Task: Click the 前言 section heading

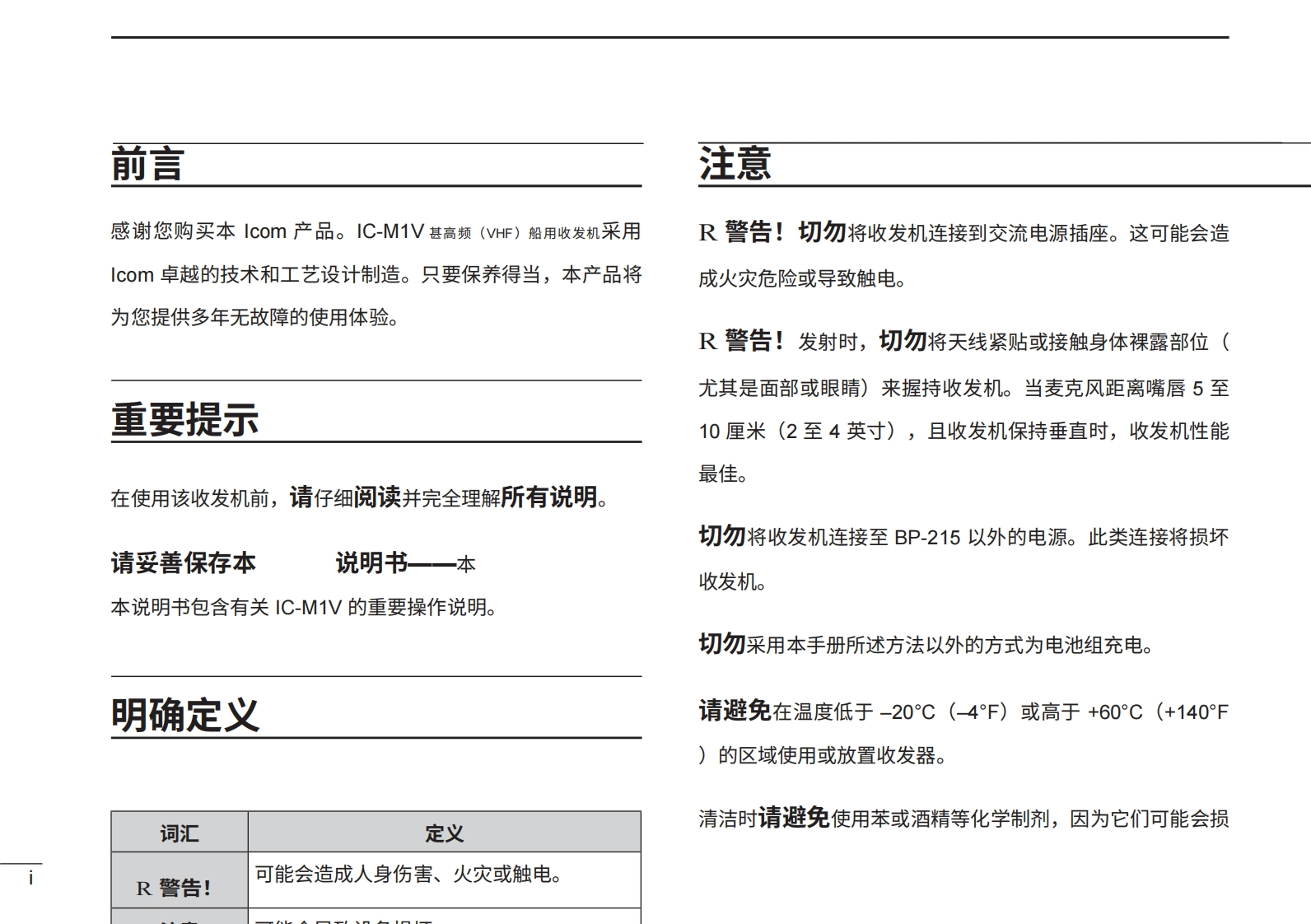Action: coord(147,164)
